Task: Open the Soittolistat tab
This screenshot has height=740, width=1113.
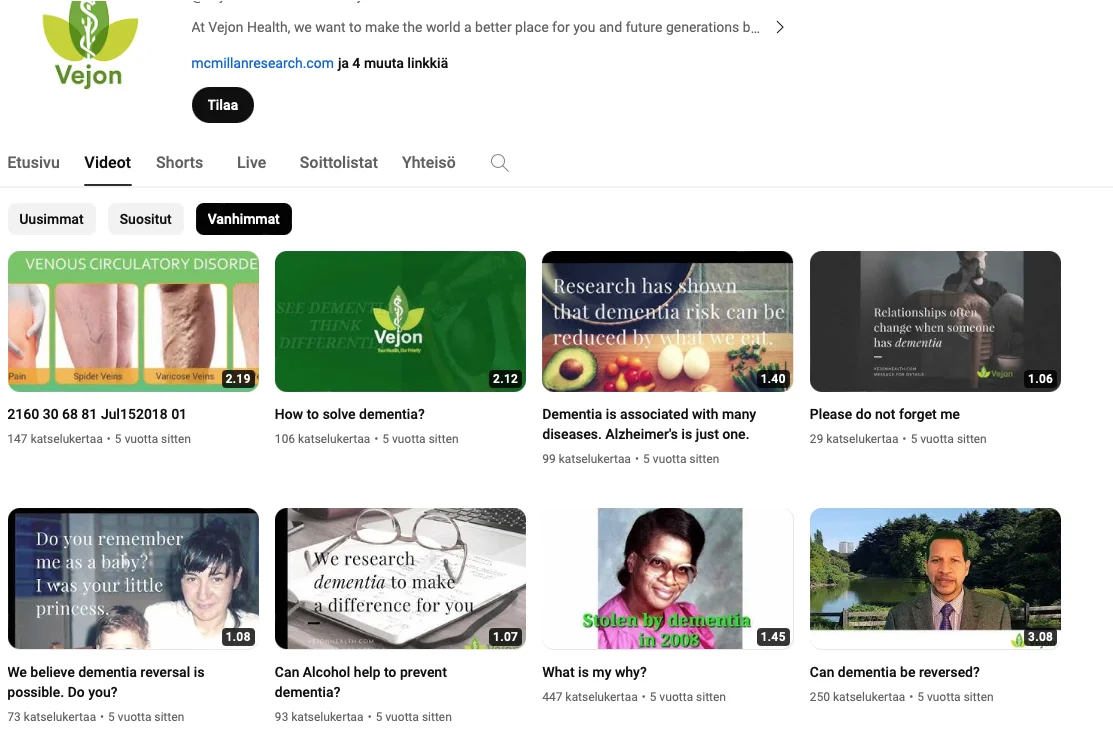Action: pos(338,162)
